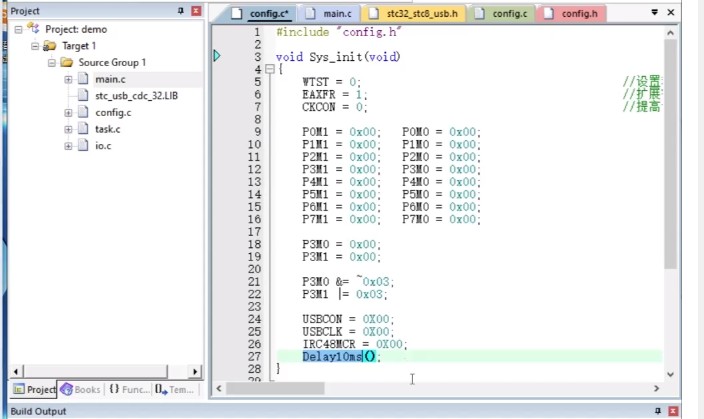This screenshot has height=419, width=704.
Task: Click the editor horizontal scroll left arrow
Action: [219, 388]
